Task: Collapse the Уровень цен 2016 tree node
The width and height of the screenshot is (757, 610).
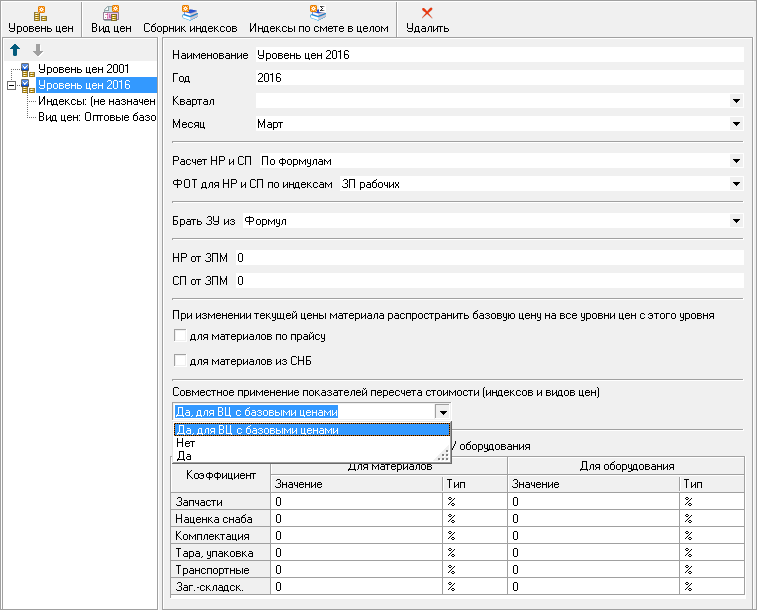Action: (x=12, y=85)
